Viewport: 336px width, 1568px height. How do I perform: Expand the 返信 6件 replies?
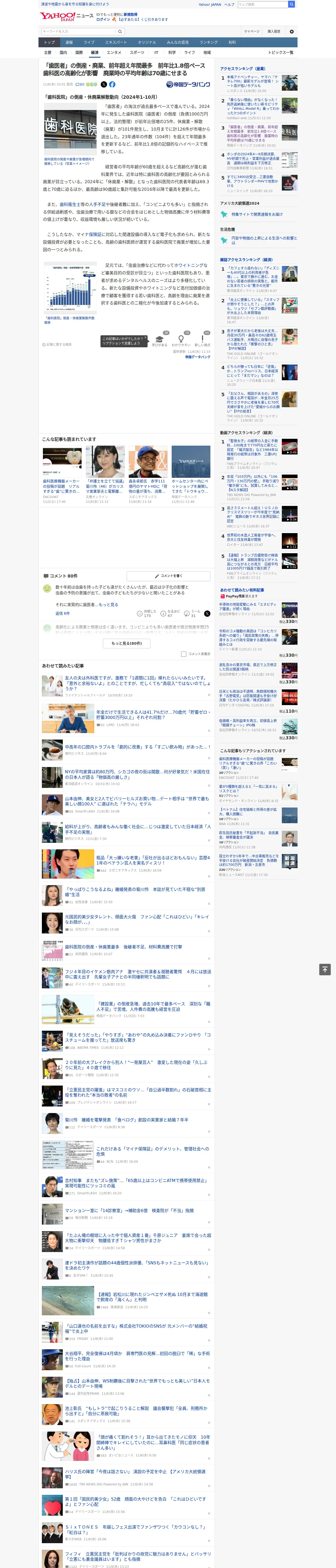pos(62,614)
